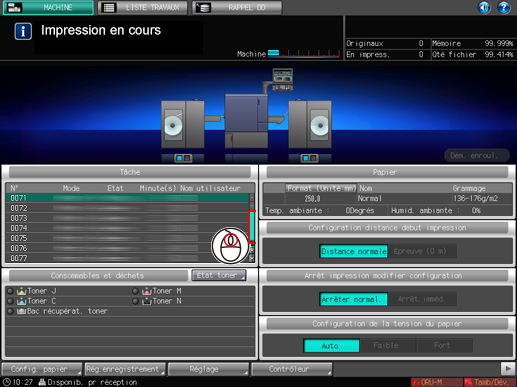Open the Réglage menu
517x387 pixels.
click(208, 369)
